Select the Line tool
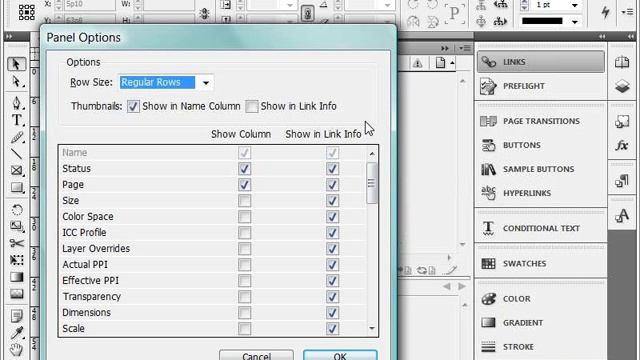 pos(16,154)
